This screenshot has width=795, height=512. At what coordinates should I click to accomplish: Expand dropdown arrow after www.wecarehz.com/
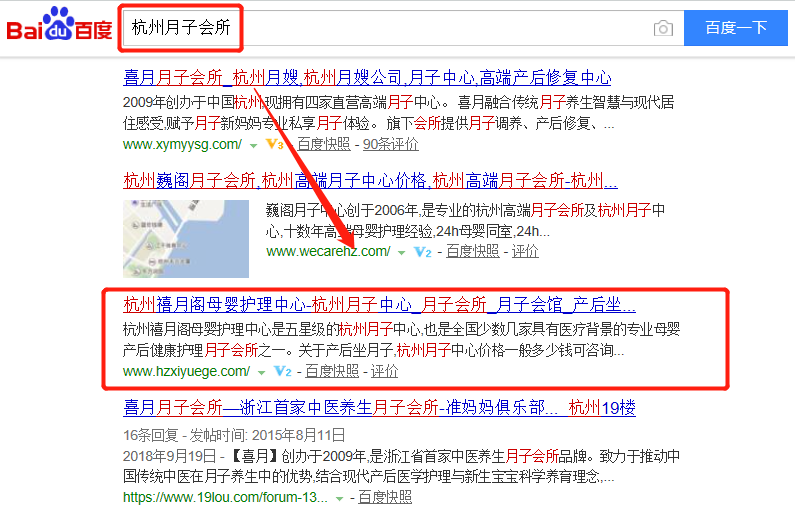402,253
